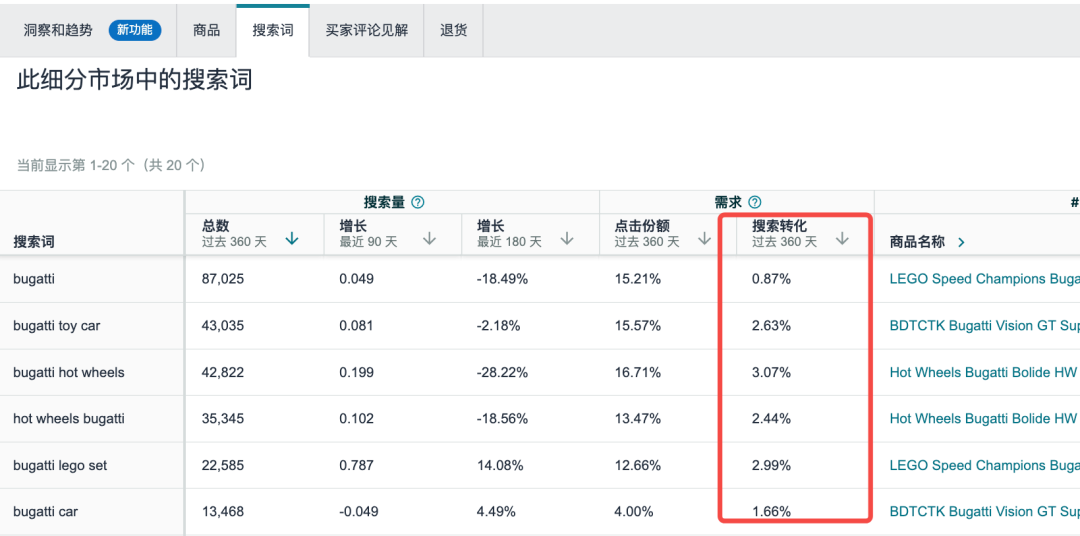The image size is (1080, 536).
Task: Click the search conversion value 0.87%
Action: click(x=771, y=279)
